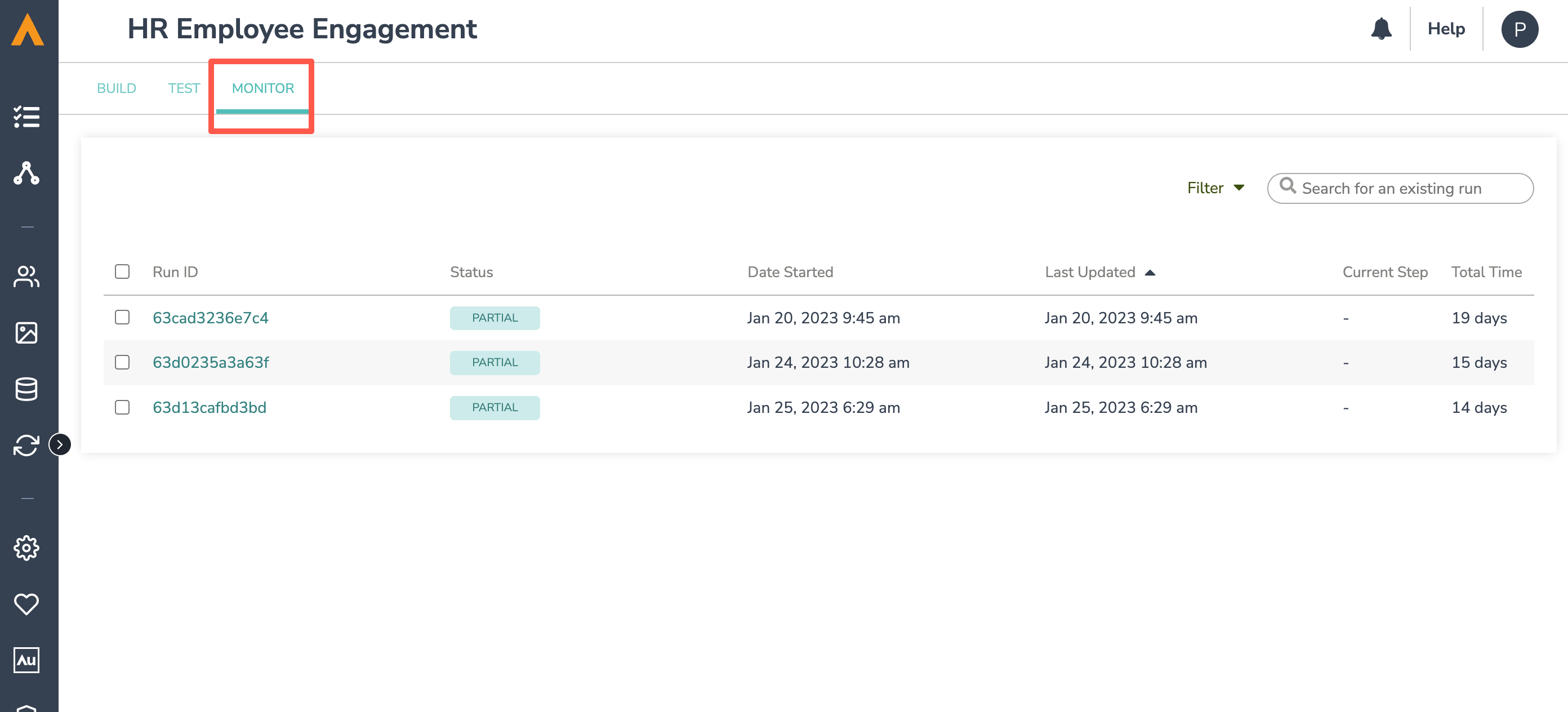Open the users sidebar icon
Image resolution: width=1568 pixels, height=712 pixels.
[x=27, y=277]
